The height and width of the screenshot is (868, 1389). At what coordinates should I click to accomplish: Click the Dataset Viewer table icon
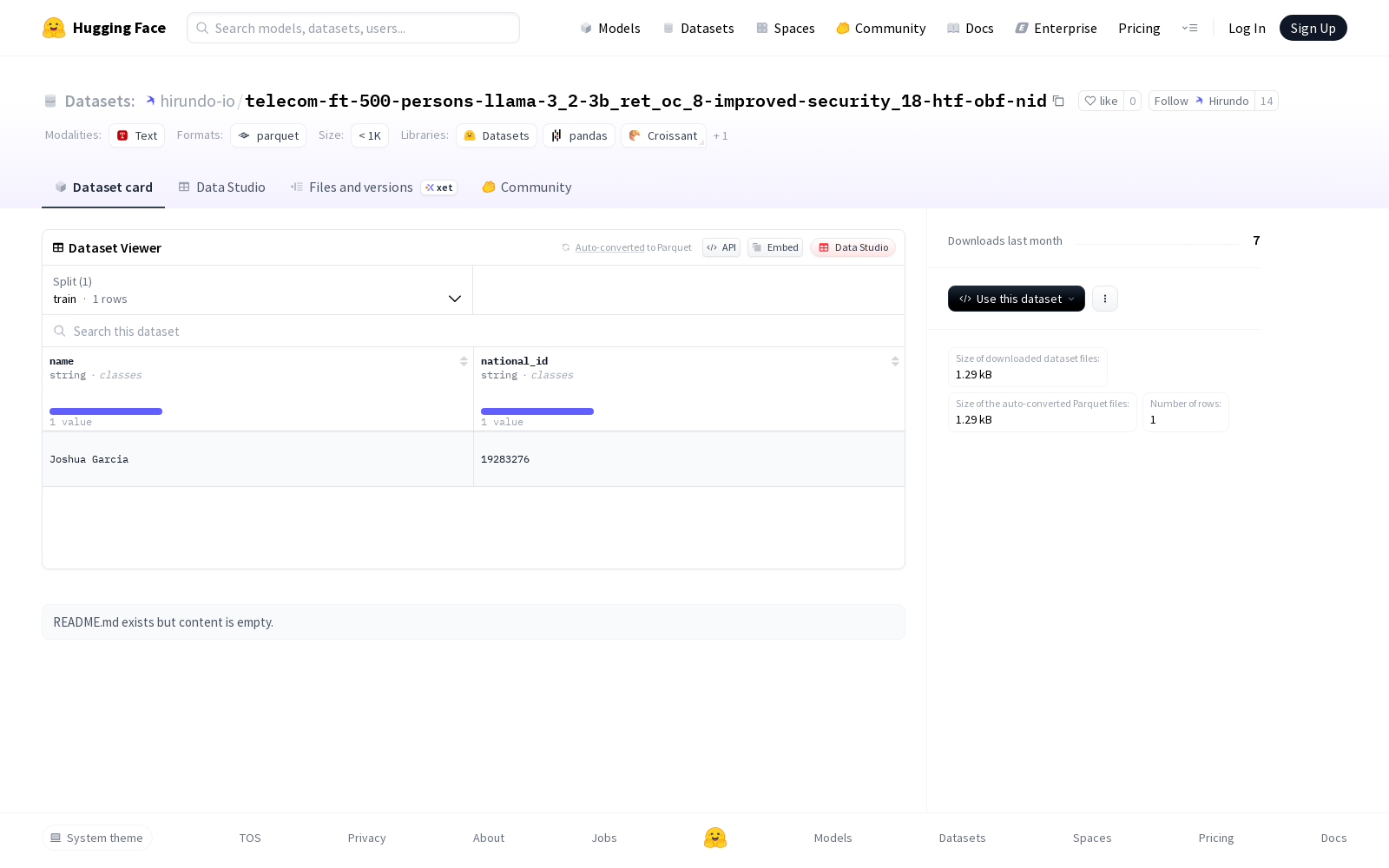tap(58, 247)
